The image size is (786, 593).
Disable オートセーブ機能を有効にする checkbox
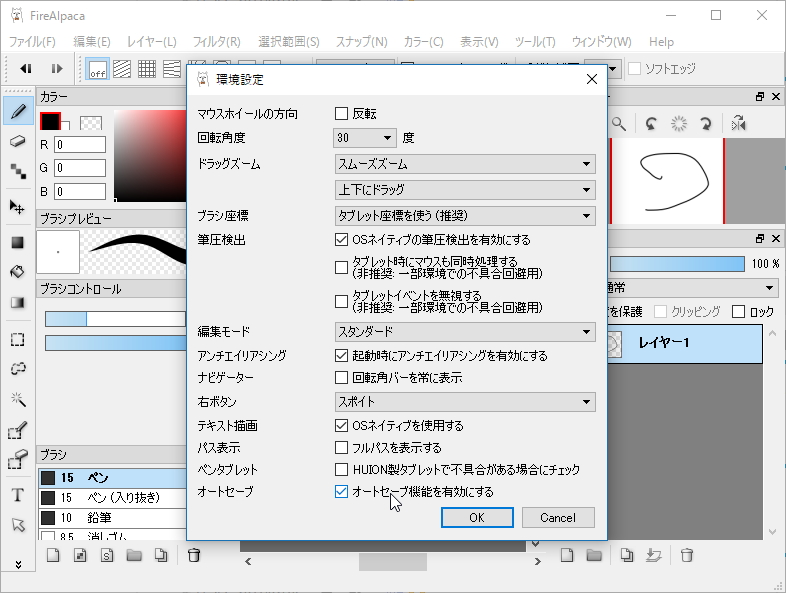point(341,492)
